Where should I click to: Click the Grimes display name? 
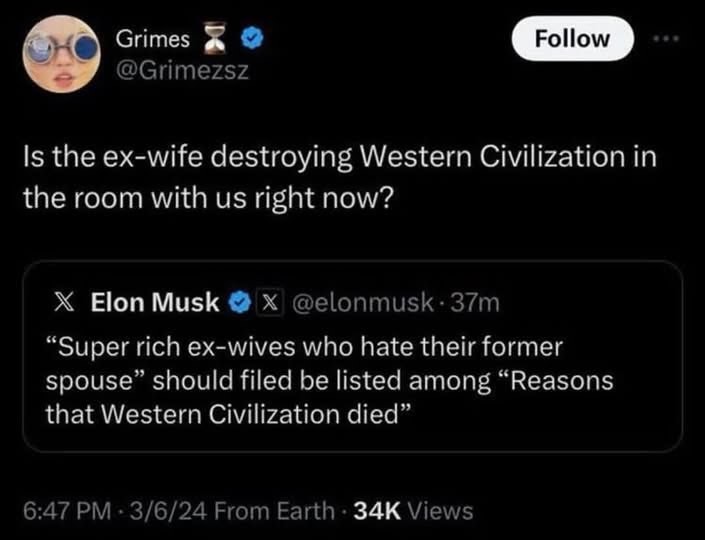pyautogui.click(x=152, y=40)
